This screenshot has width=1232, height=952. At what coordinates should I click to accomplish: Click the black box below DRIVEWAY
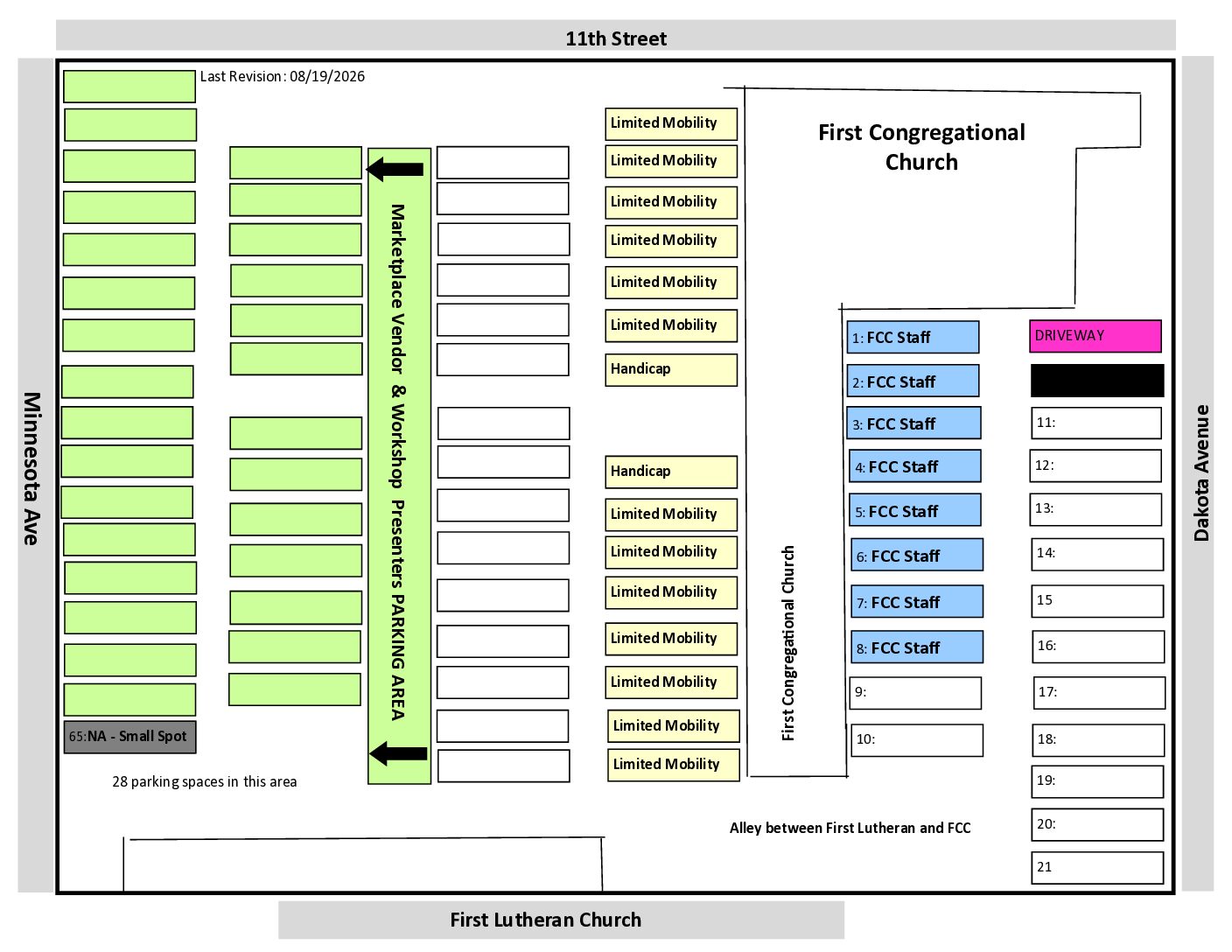pyautogui.click(x=1097, y=381)
